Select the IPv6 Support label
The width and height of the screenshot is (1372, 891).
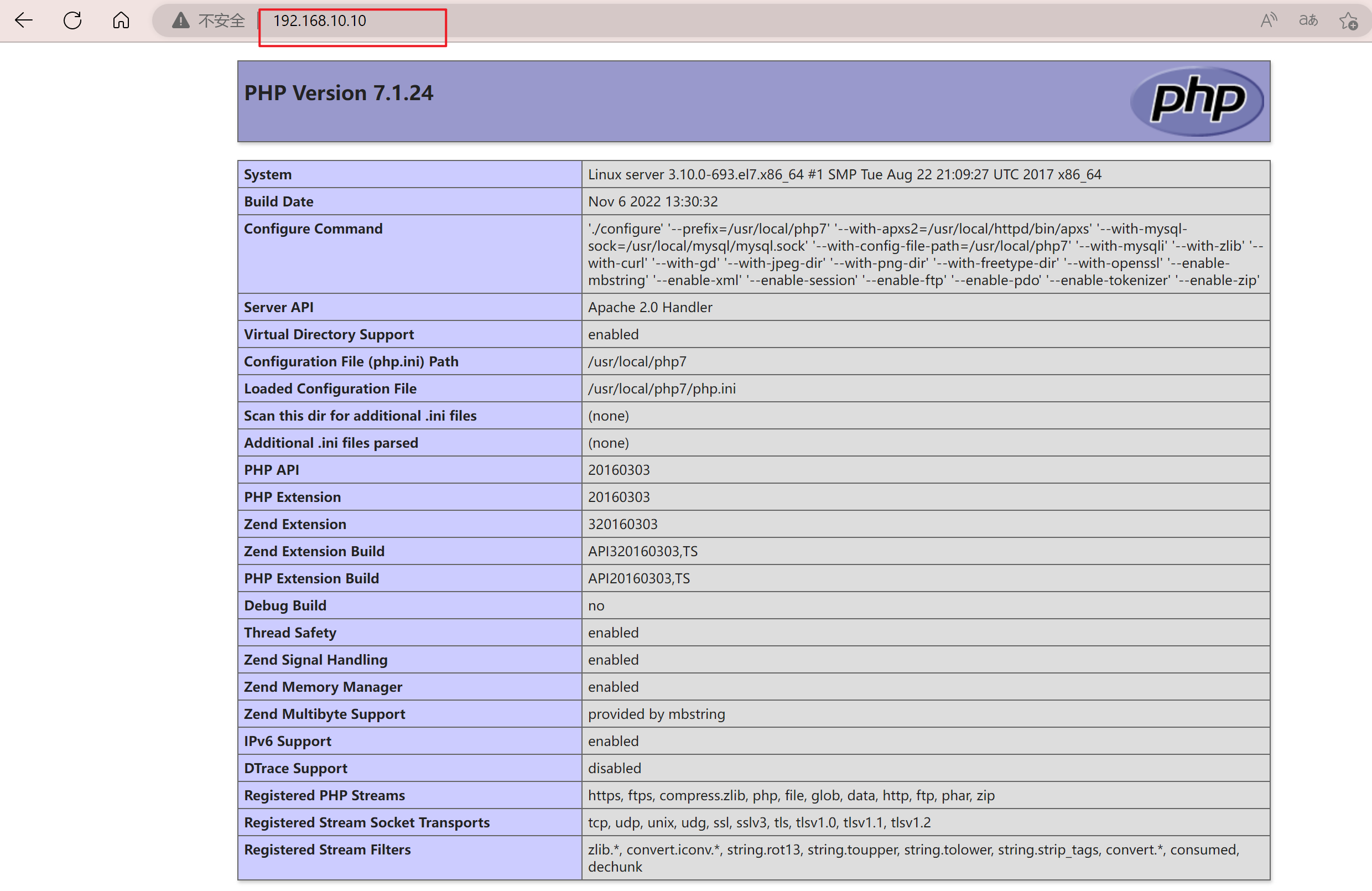click(288, 740)
